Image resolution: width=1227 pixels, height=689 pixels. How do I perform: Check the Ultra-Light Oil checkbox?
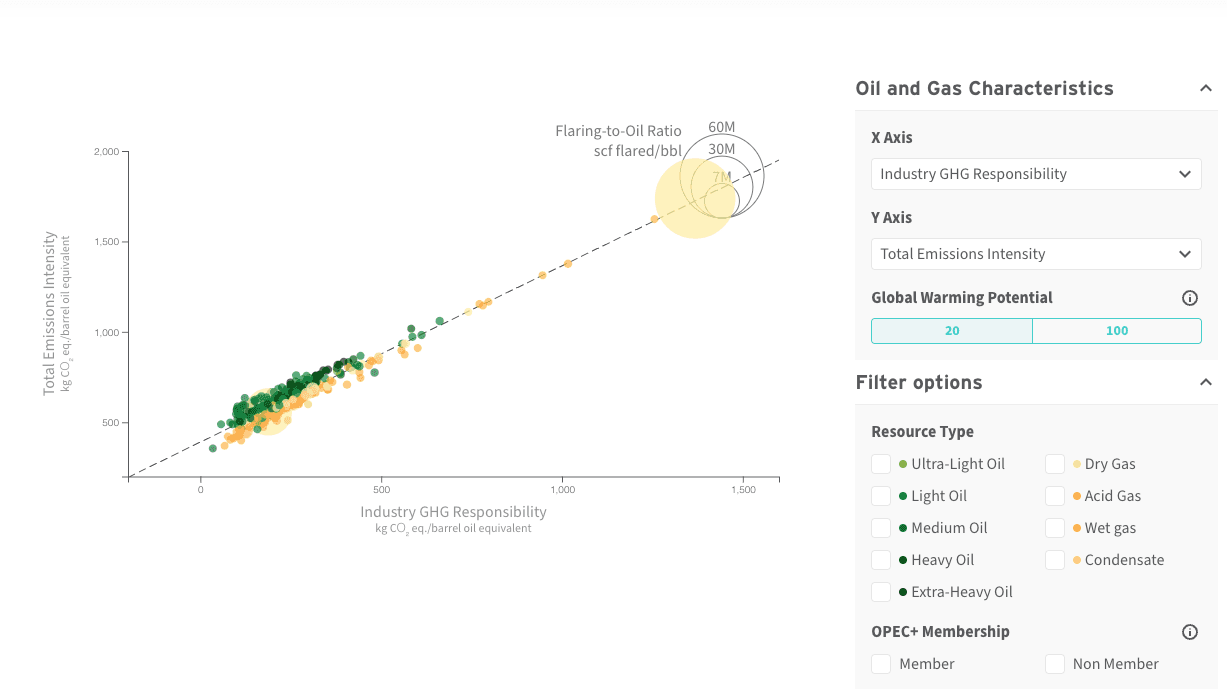pyautogui.click(x=881, y=464)
